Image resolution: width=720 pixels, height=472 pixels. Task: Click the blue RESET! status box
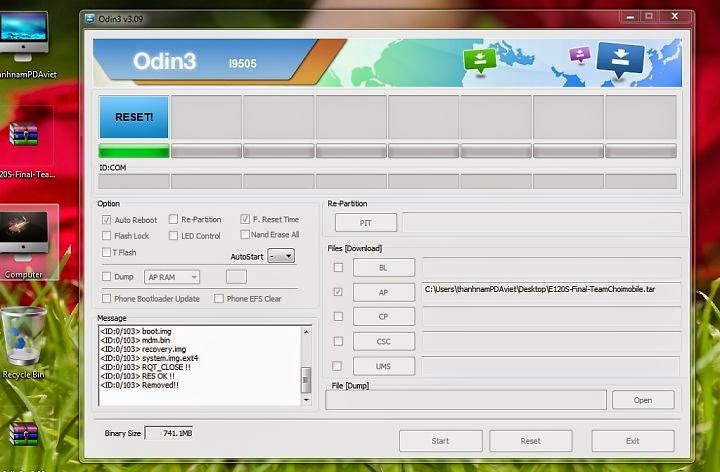click(134, 117)
